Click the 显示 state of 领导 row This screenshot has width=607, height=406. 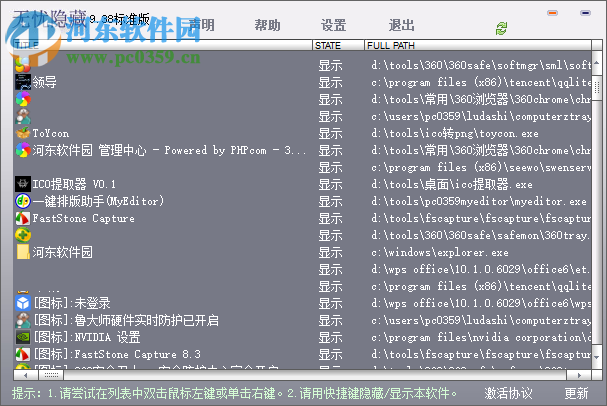330,82
